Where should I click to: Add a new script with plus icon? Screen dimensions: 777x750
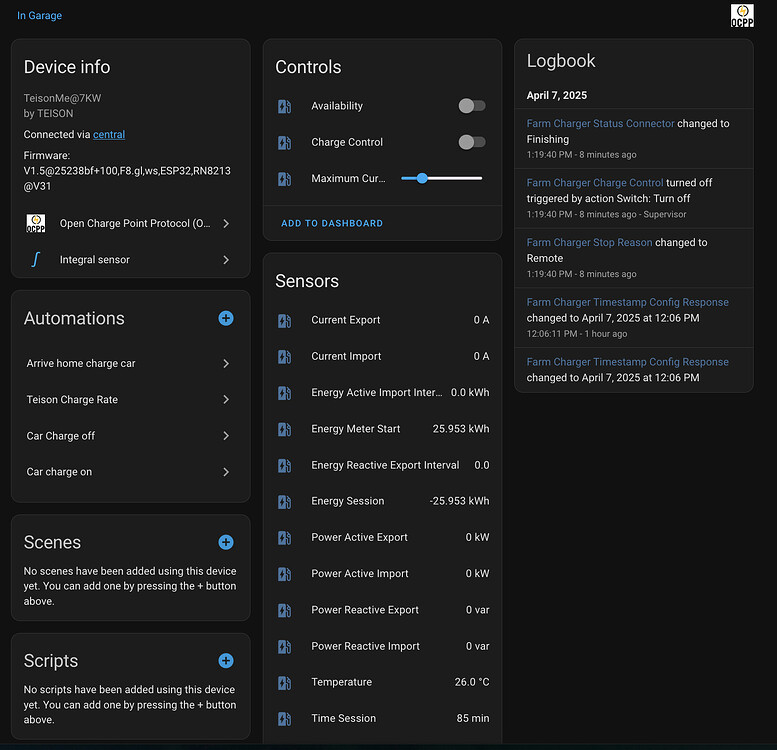pos(226,661)
